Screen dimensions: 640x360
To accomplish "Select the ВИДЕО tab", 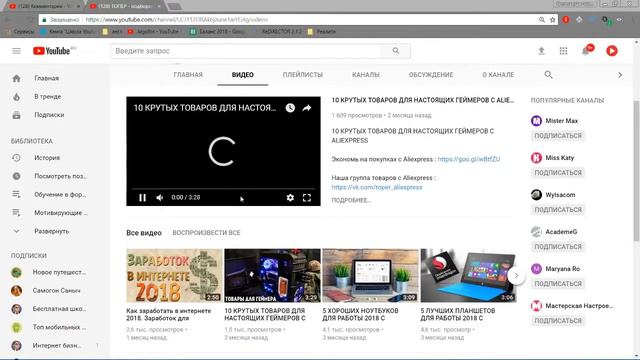I will (242, 75).
